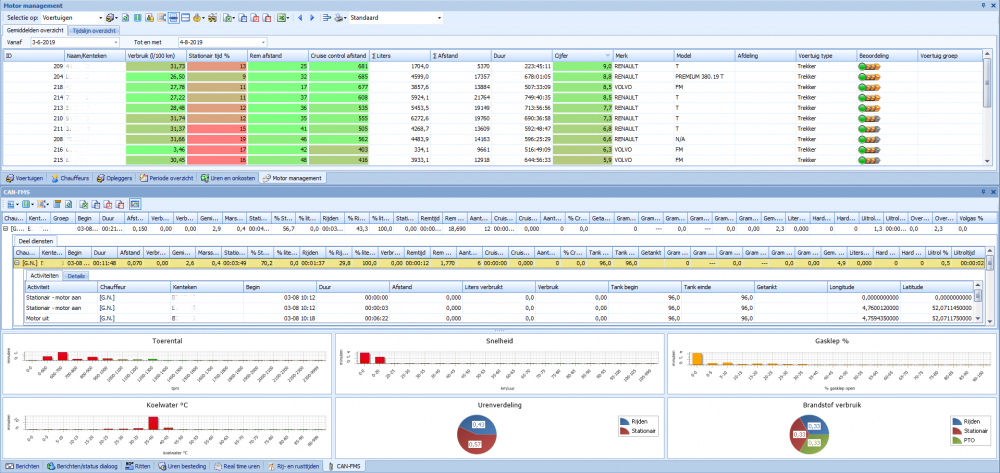Click the green Excel export icon left of blue arrows
This screenshot has height=473, width=1000.
281,18
